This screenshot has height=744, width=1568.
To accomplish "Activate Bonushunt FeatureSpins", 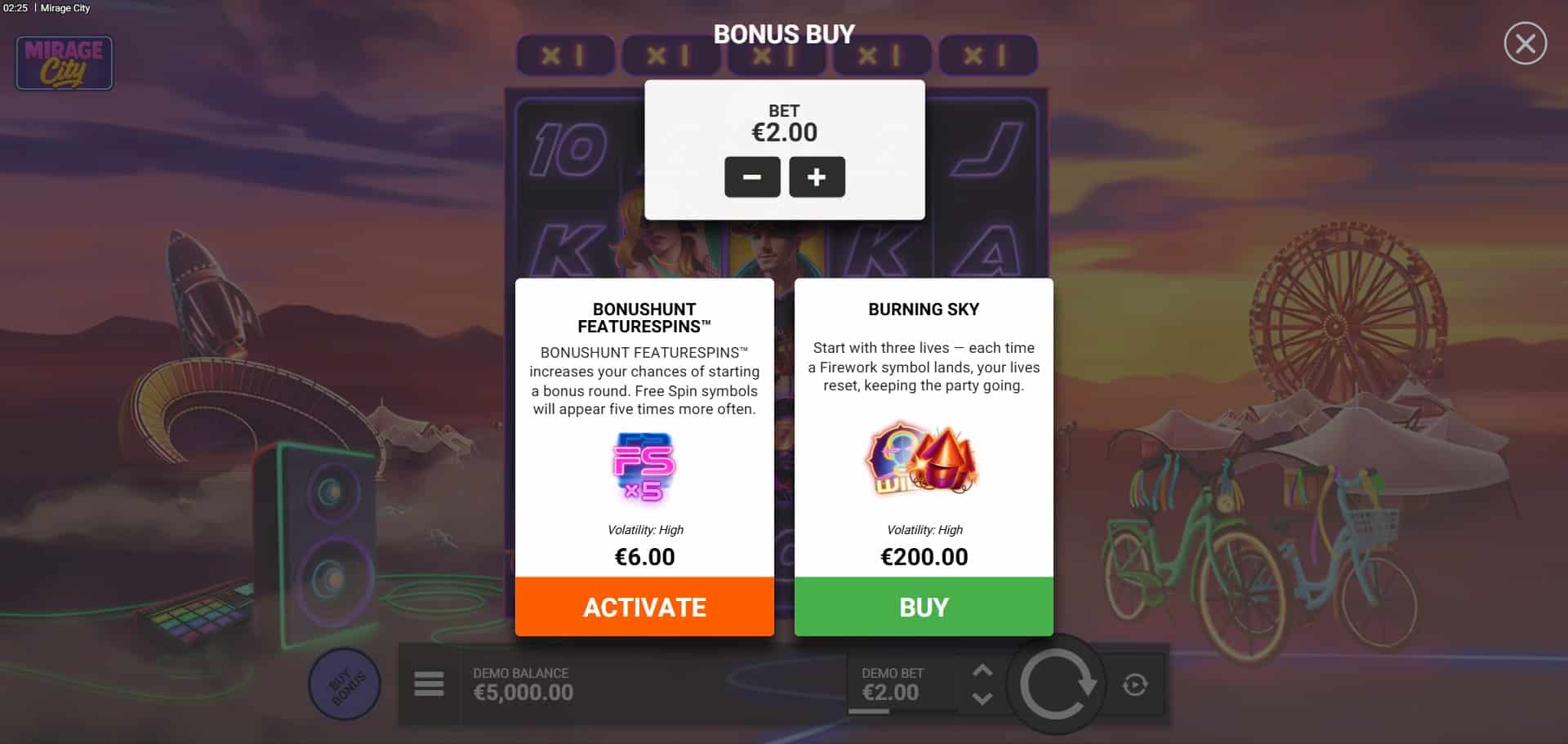I will tap(644, 607).
